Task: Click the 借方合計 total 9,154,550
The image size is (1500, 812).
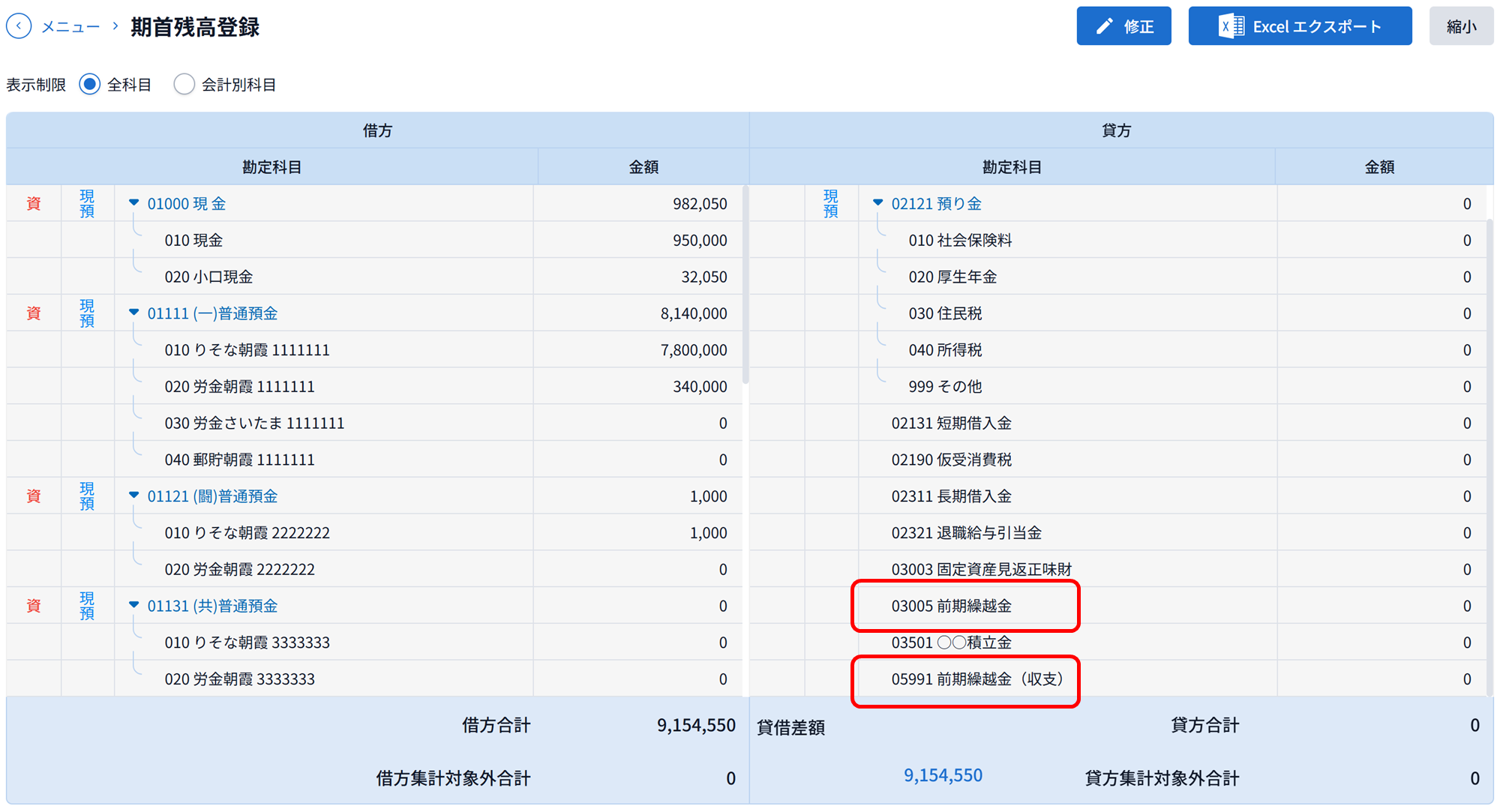Action: [x=696, y=725]
